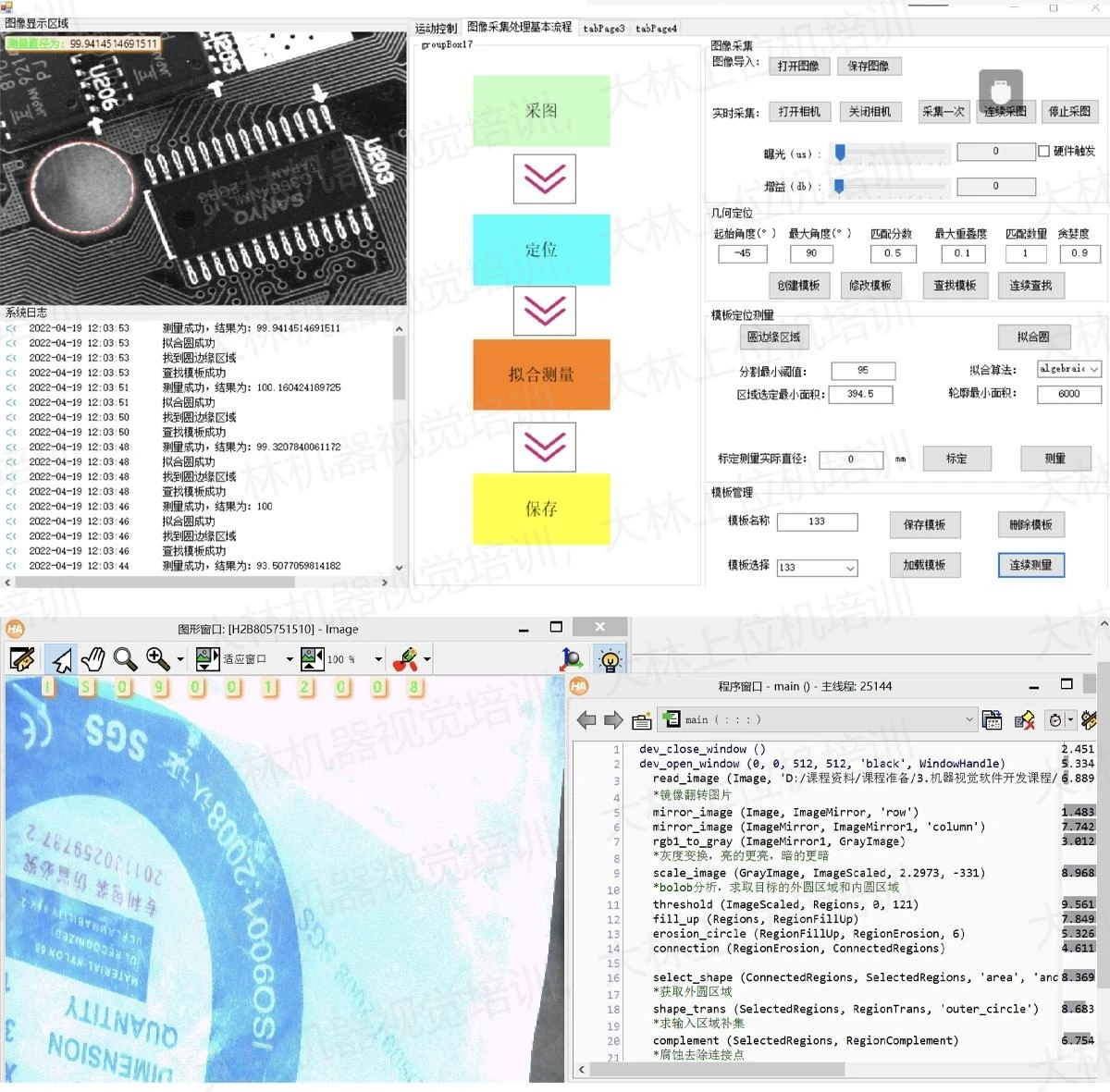Activate the hand pan tool

pyautogui.click(x=92, y=659)
